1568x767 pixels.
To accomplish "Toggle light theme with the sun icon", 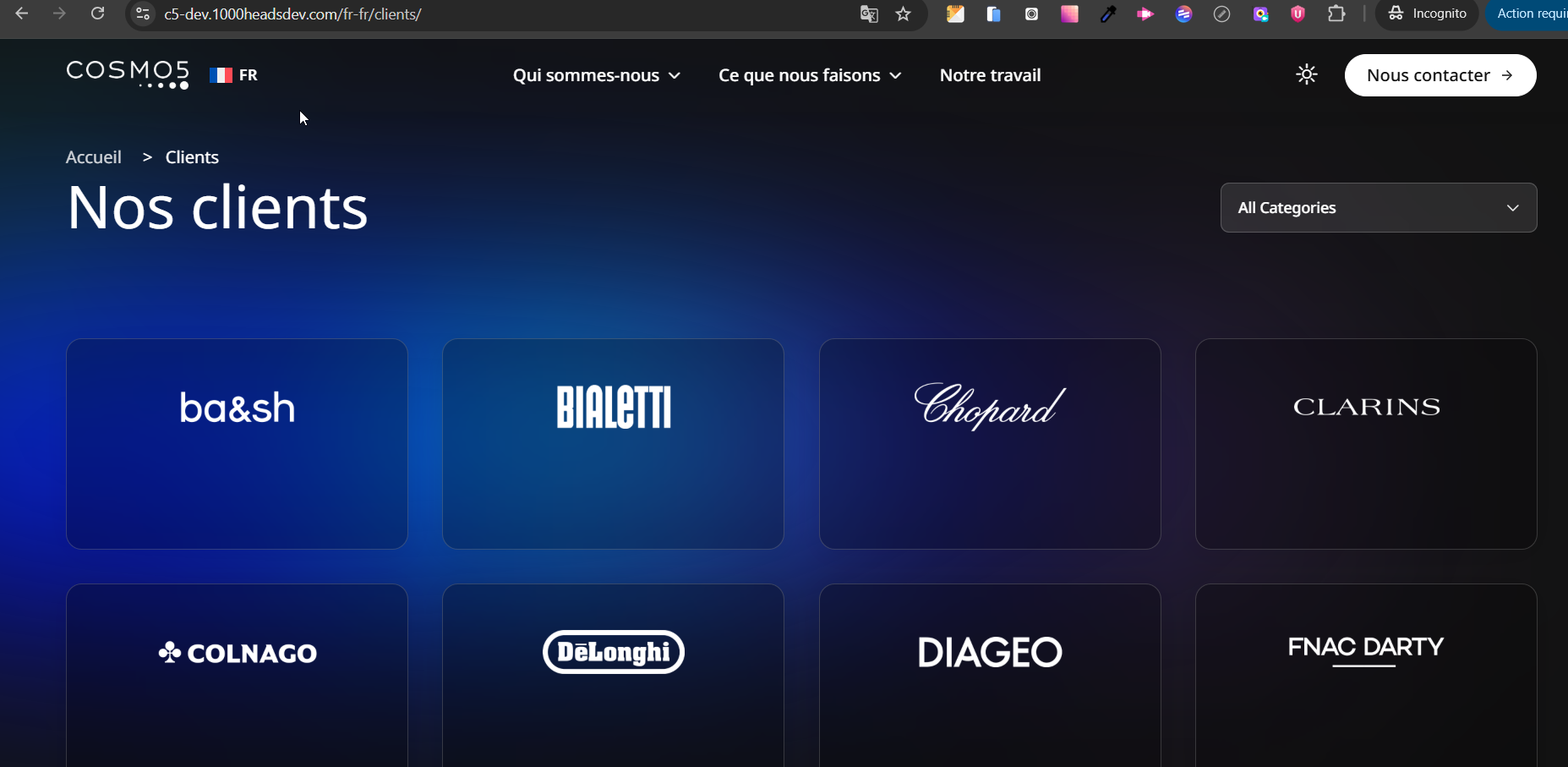I will (x=1307, y=75).
